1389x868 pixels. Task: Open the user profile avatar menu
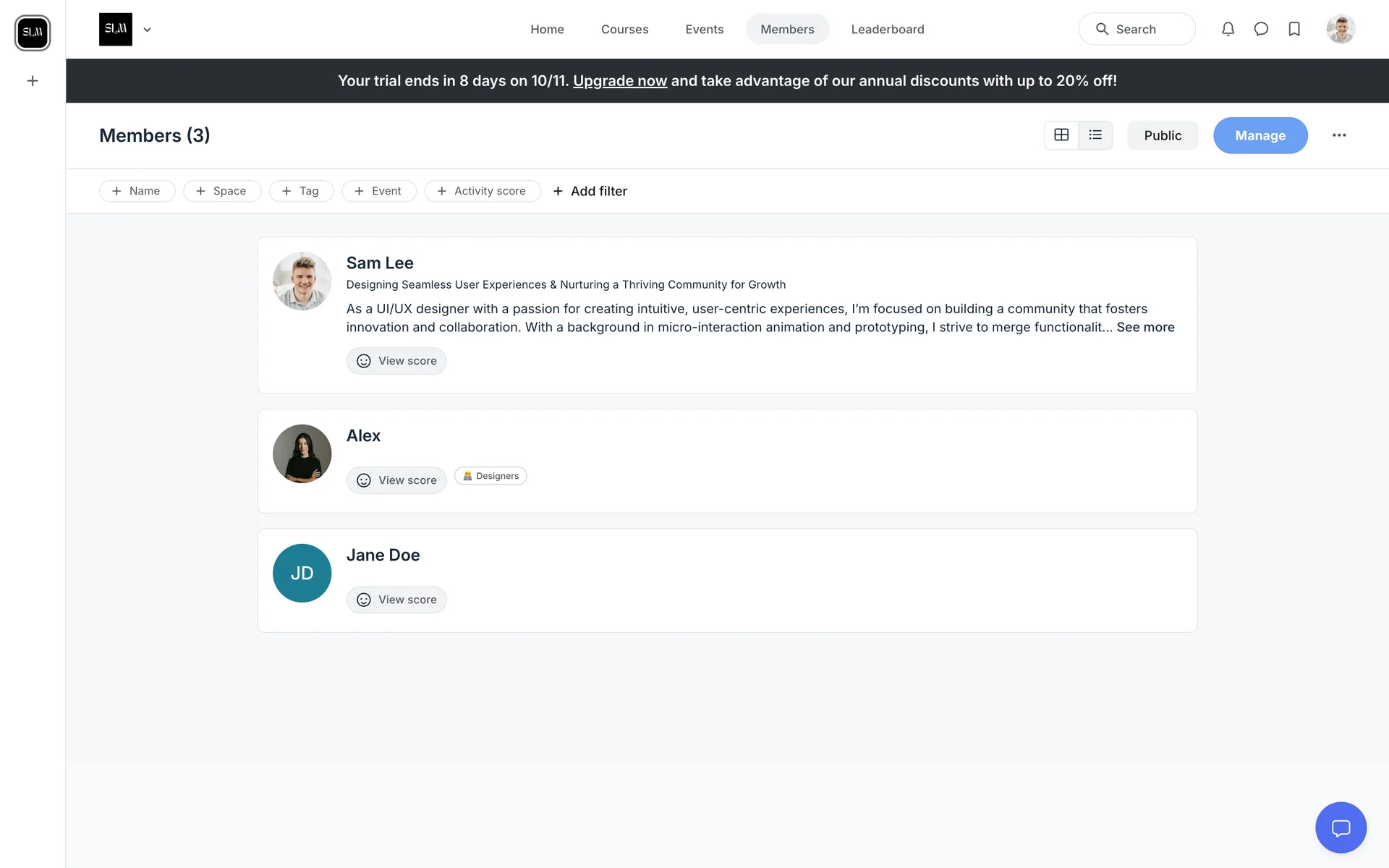tap(1341, 30)
